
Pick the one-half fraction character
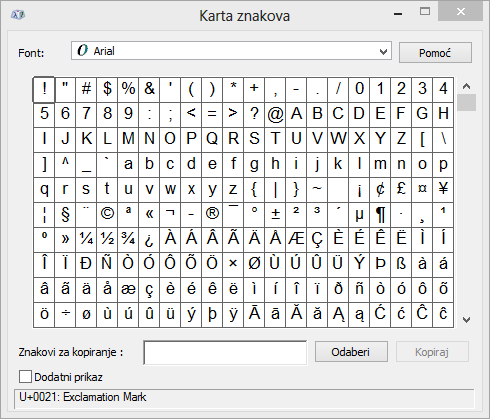pos(107,240)
